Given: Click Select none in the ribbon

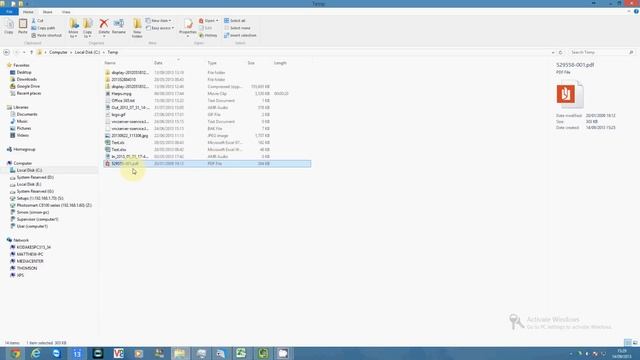Looking at the screenshot, I should [237, 28].
